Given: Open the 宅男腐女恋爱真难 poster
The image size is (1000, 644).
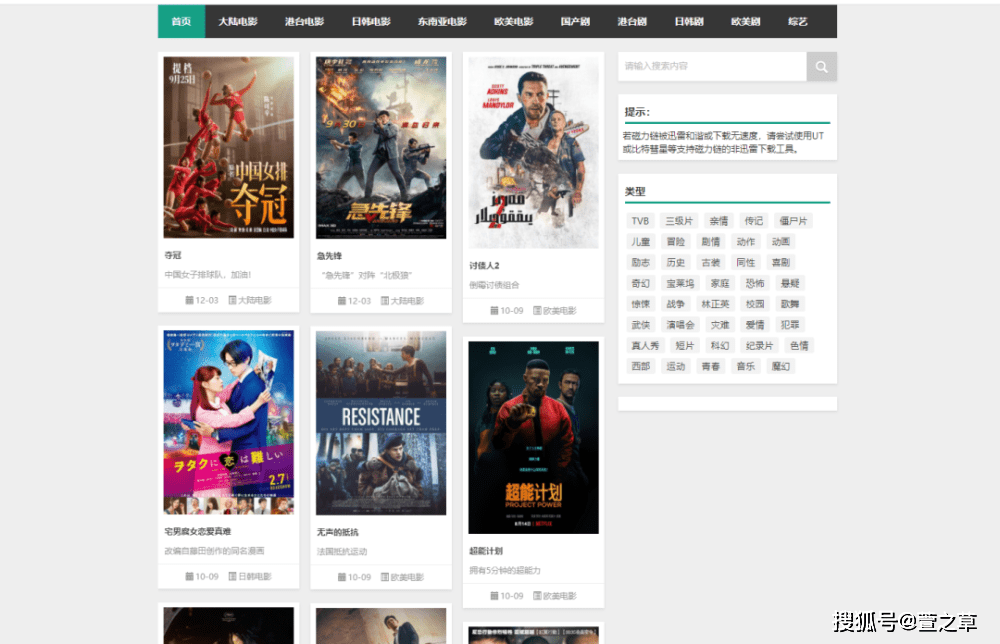Looking at the screenshot, I should pos(228,422).
